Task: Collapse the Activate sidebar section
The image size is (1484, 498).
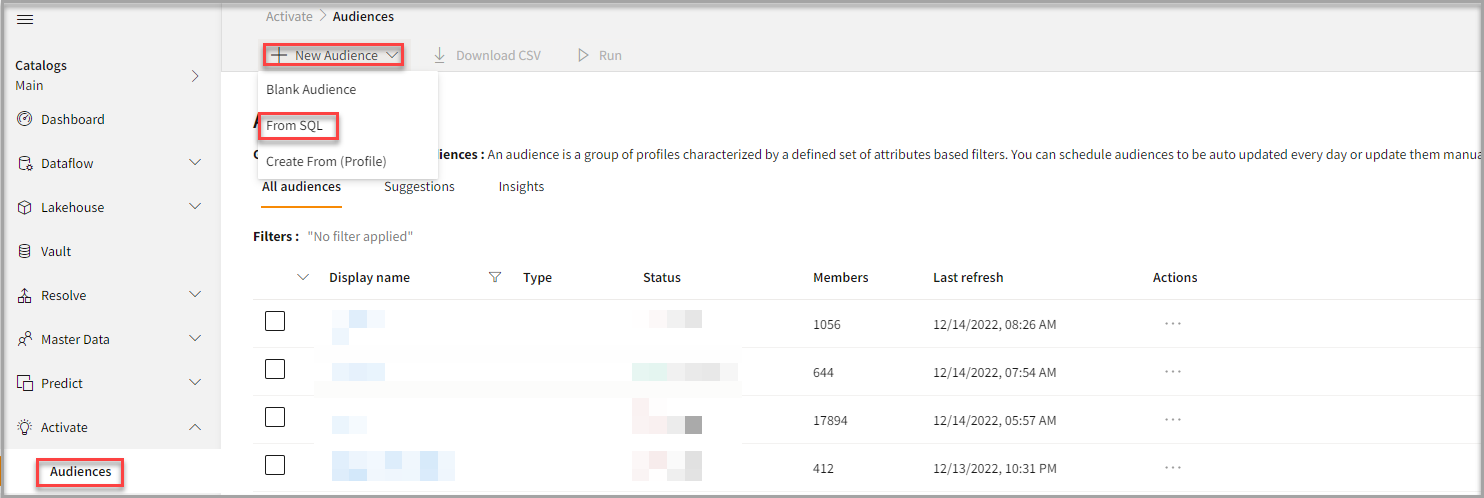Action: click(195, 427)
